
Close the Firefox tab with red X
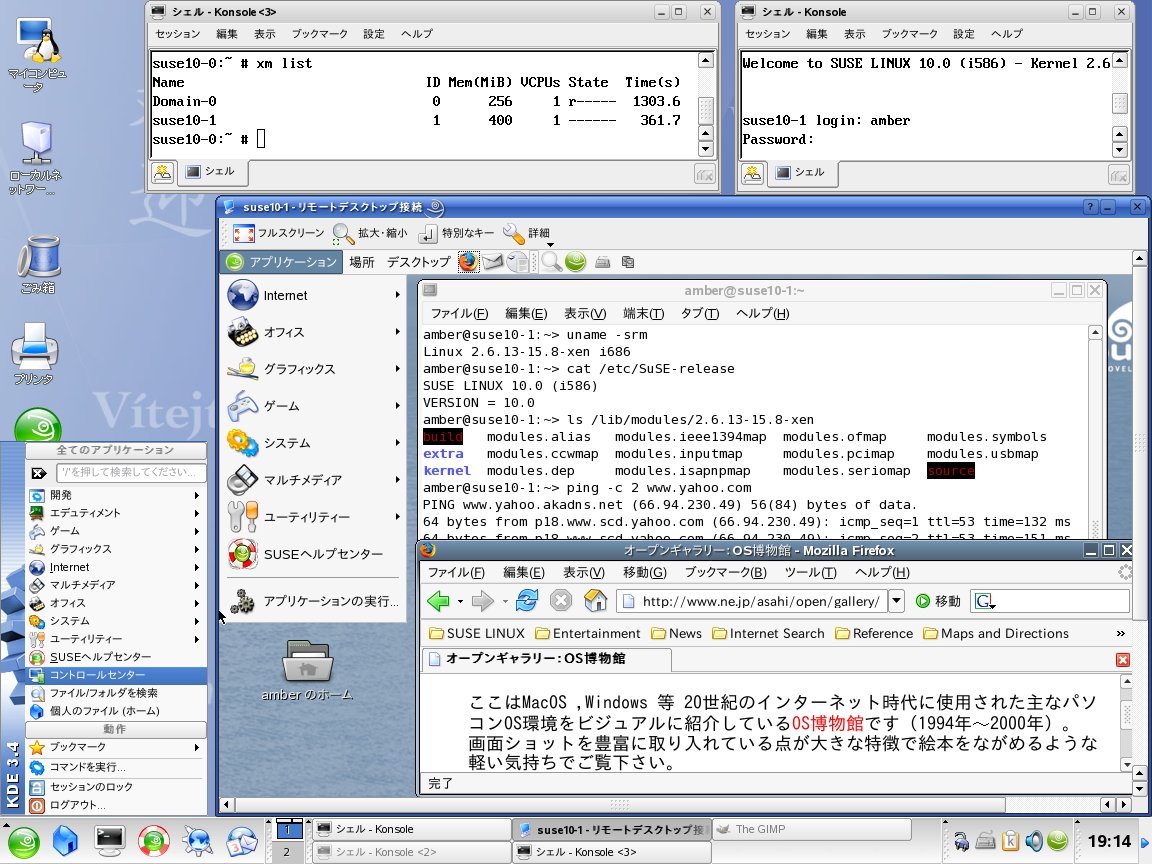click(1122, 660)
